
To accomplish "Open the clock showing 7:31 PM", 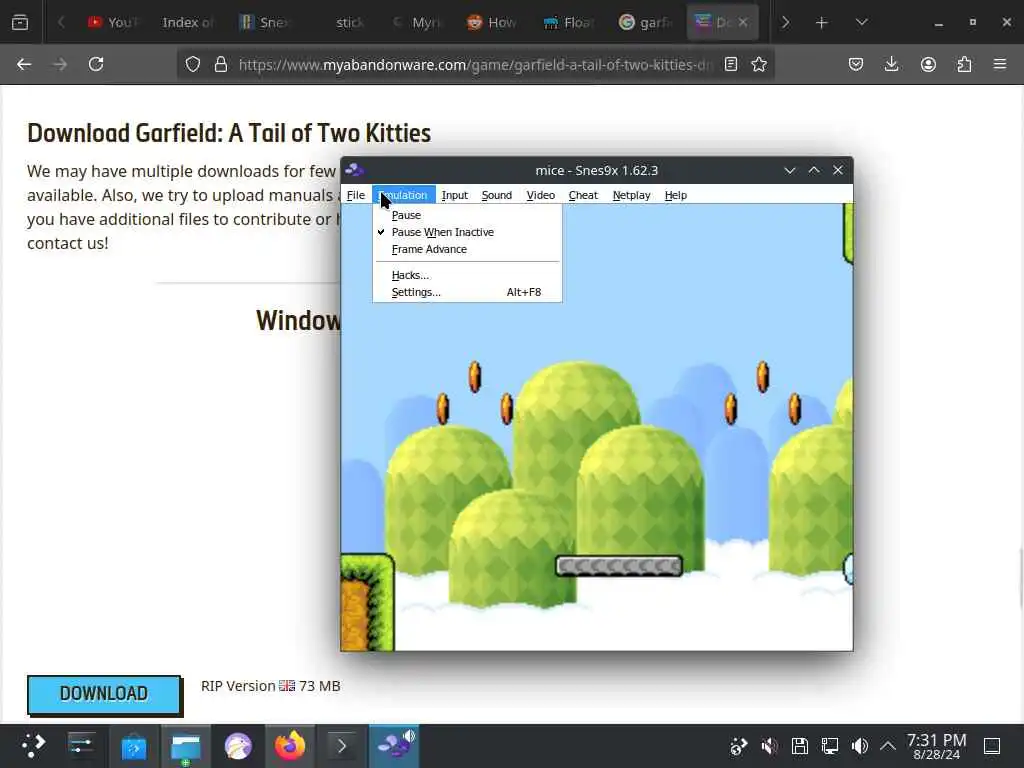I will (x=936, y=746).
